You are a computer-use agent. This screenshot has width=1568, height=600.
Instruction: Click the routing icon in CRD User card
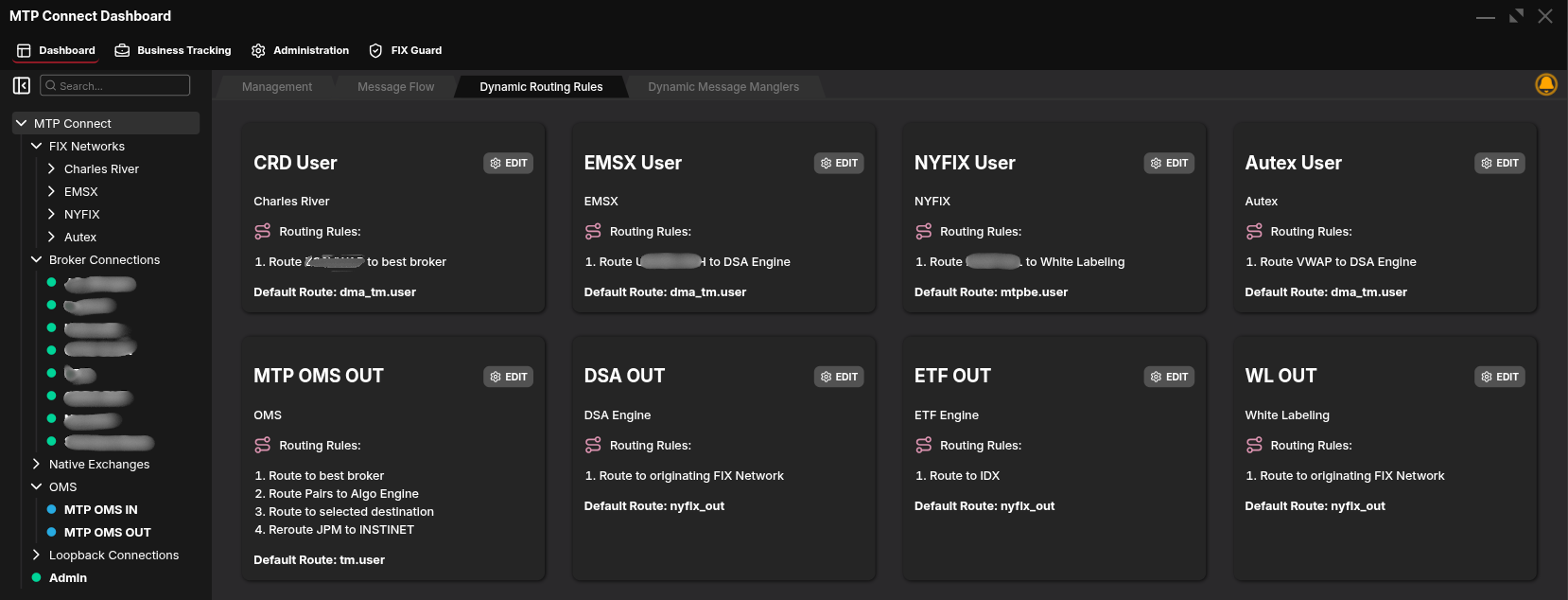pos(263,231)
